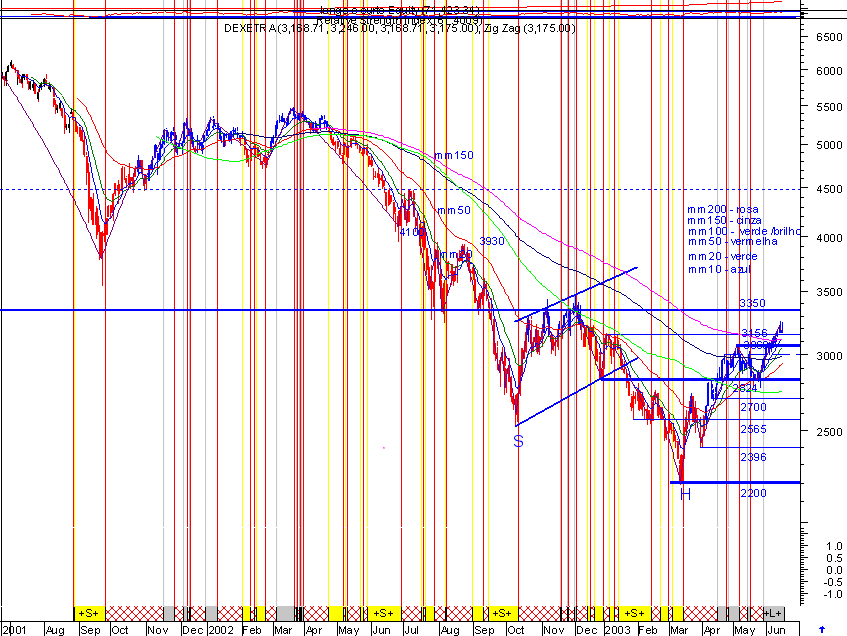Screen dimensions: 847x636
Task: Click the 2001 year label on time axis
Action: 14,630
